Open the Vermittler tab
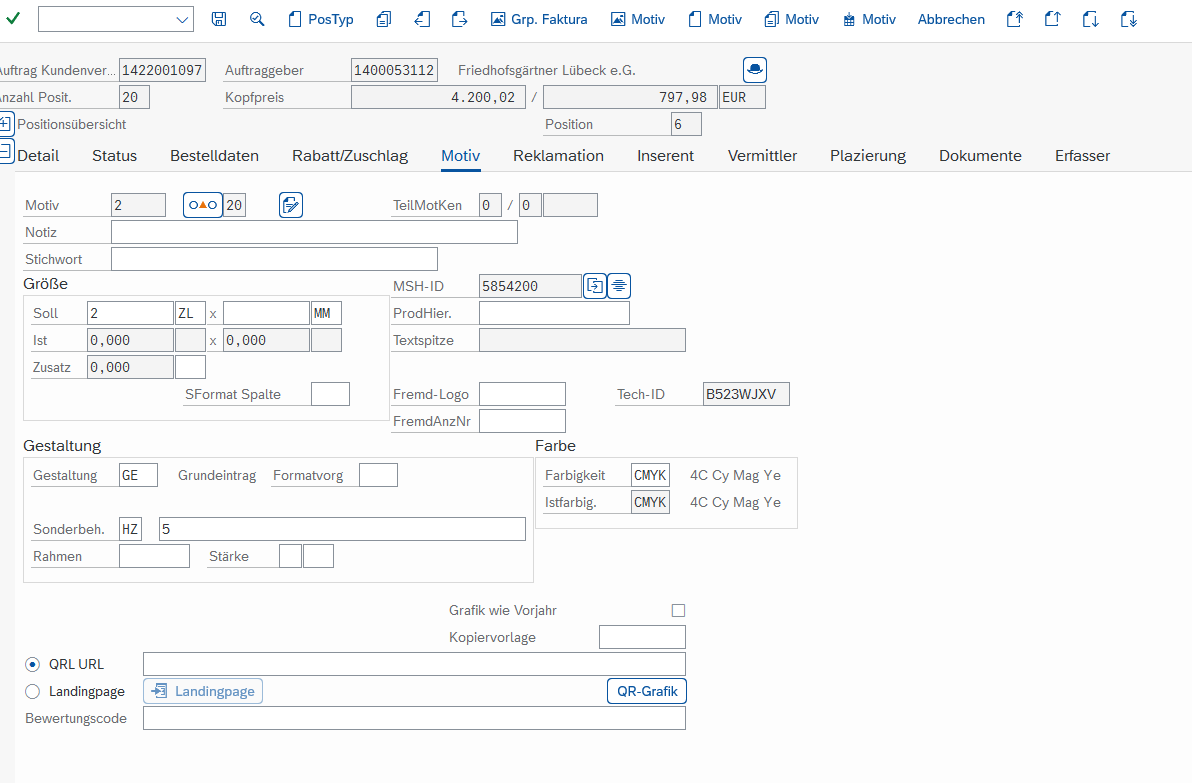This screenshot has width=1192, height=783. 762,156
